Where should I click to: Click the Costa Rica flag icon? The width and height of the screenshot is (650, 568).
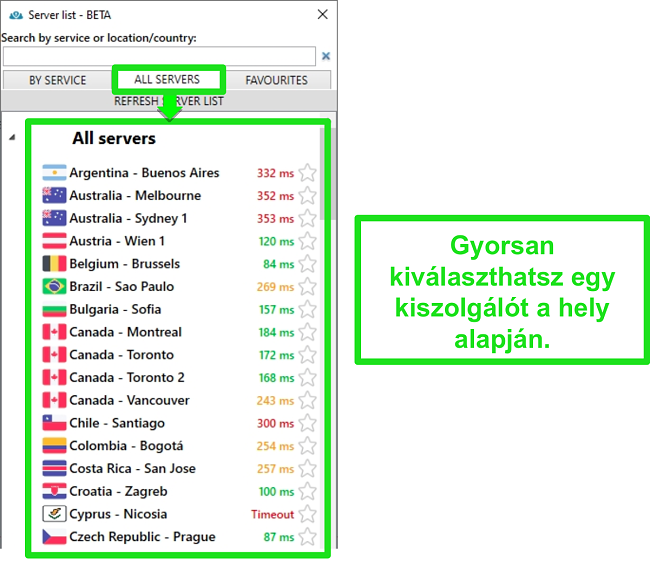click(x=54, y=468)
